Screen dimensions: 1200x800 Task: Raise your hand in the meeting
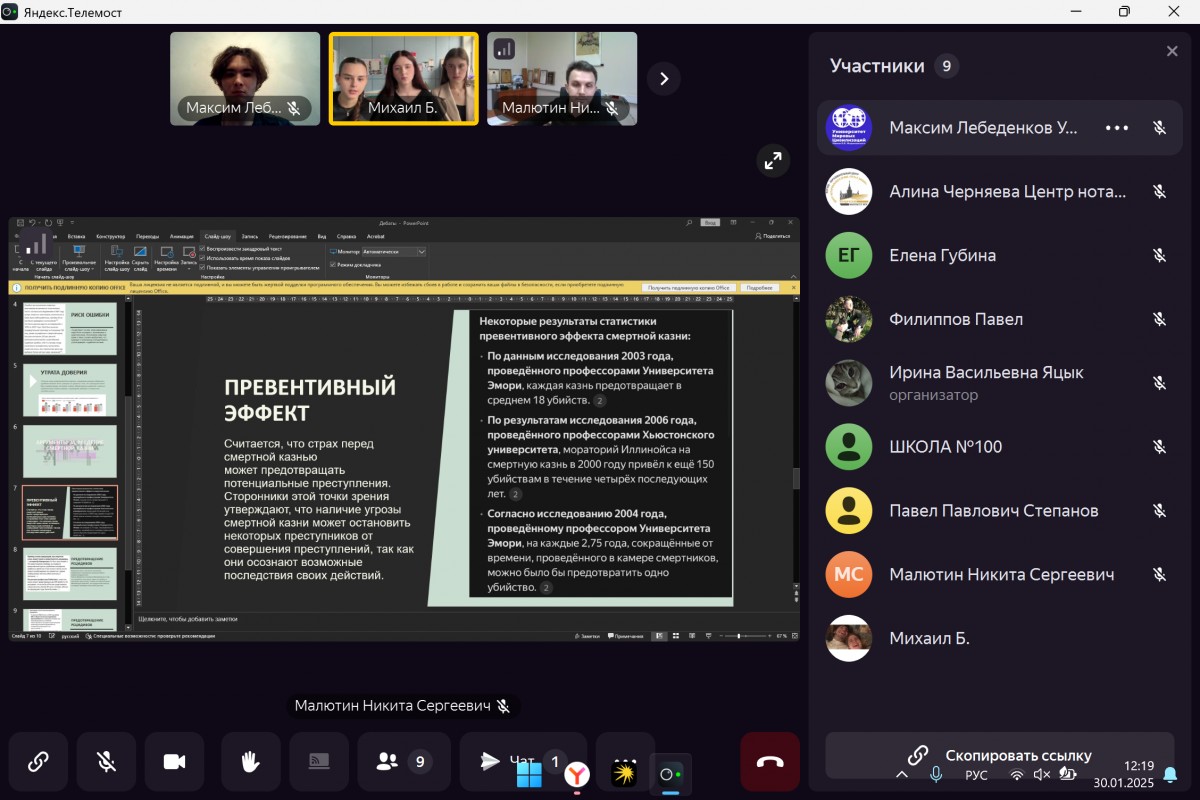coord(250,762)
